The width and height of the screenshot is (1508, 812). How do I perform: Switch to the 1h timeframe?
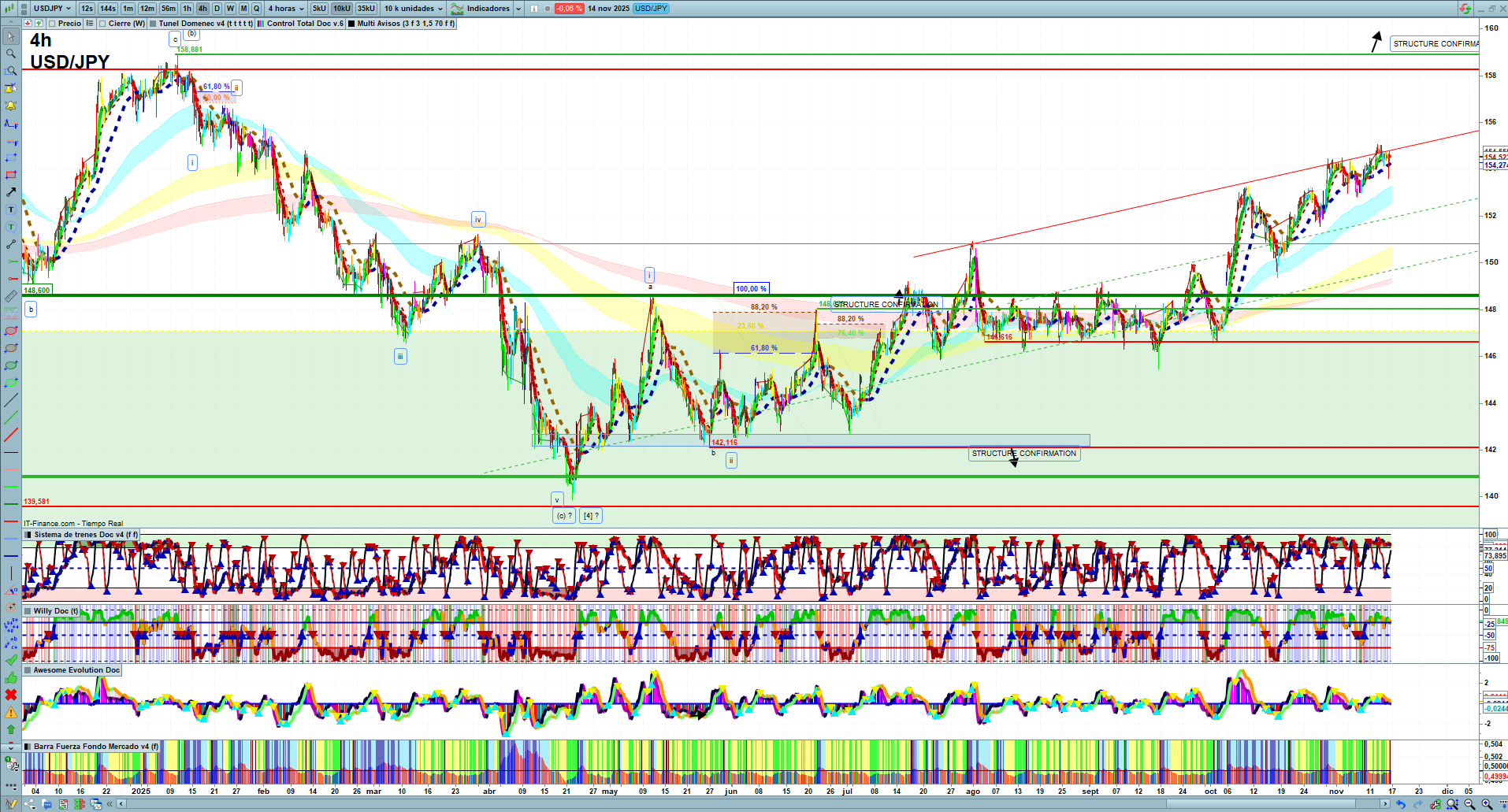pyautogui.click(x=187, y=9)
